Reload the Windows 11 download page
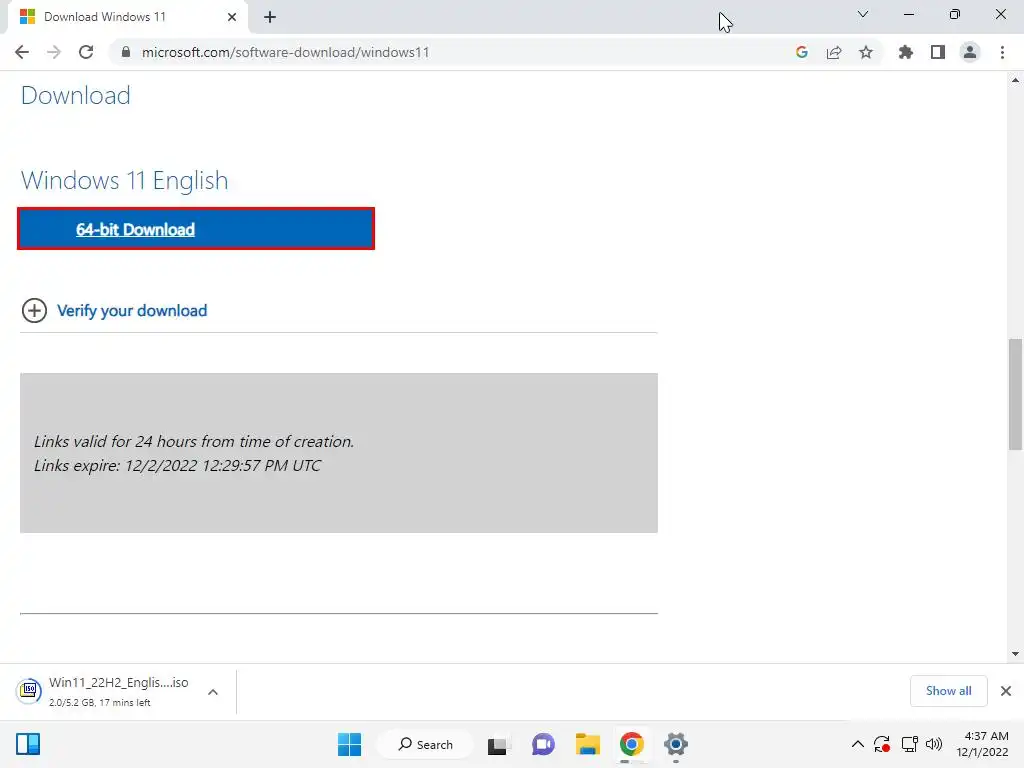The image size is (1024, 768). tap(86, 52)
